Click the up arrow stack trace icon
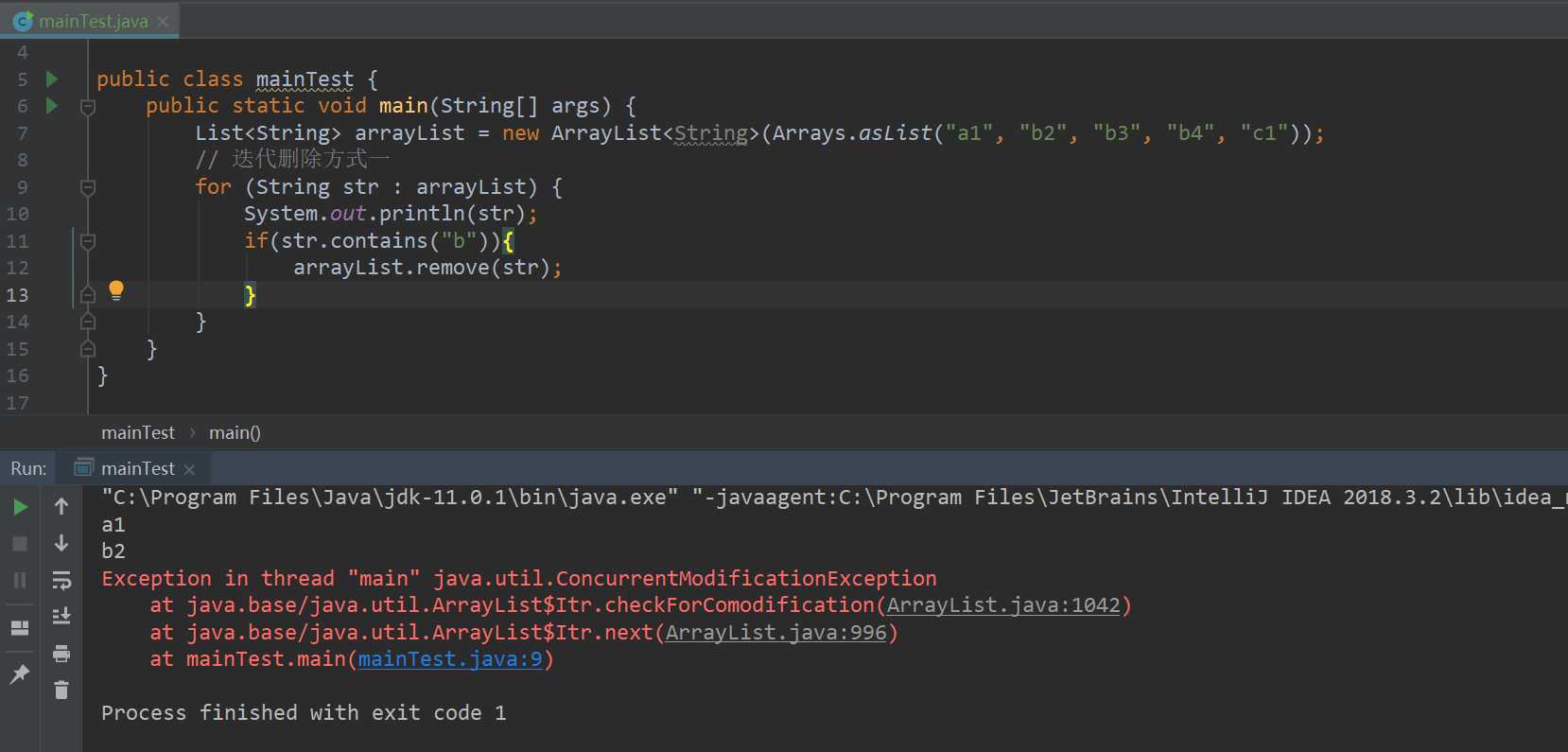 tap(61, 506)
